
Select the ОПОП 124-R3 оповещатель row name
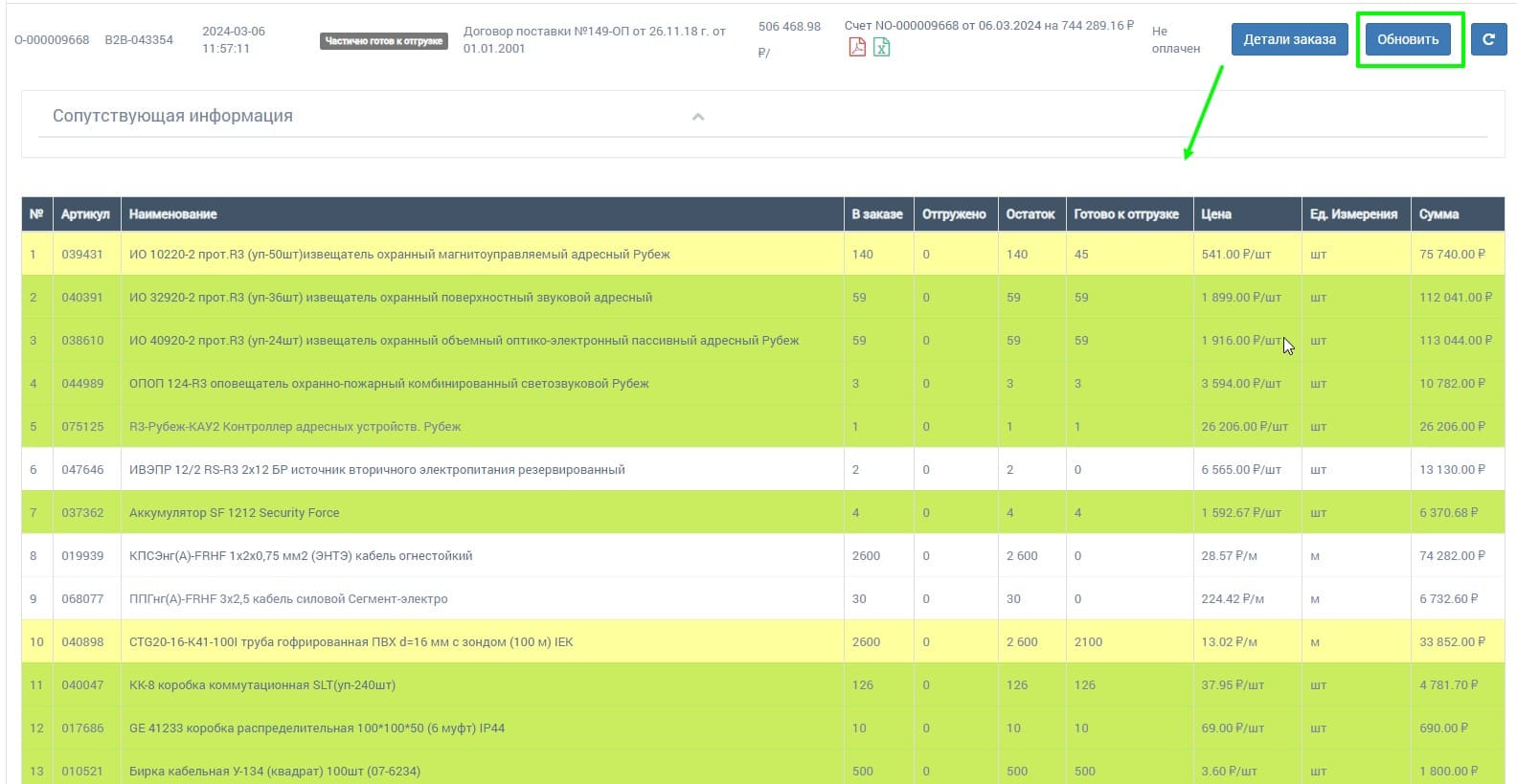click(x=389, y=384)
